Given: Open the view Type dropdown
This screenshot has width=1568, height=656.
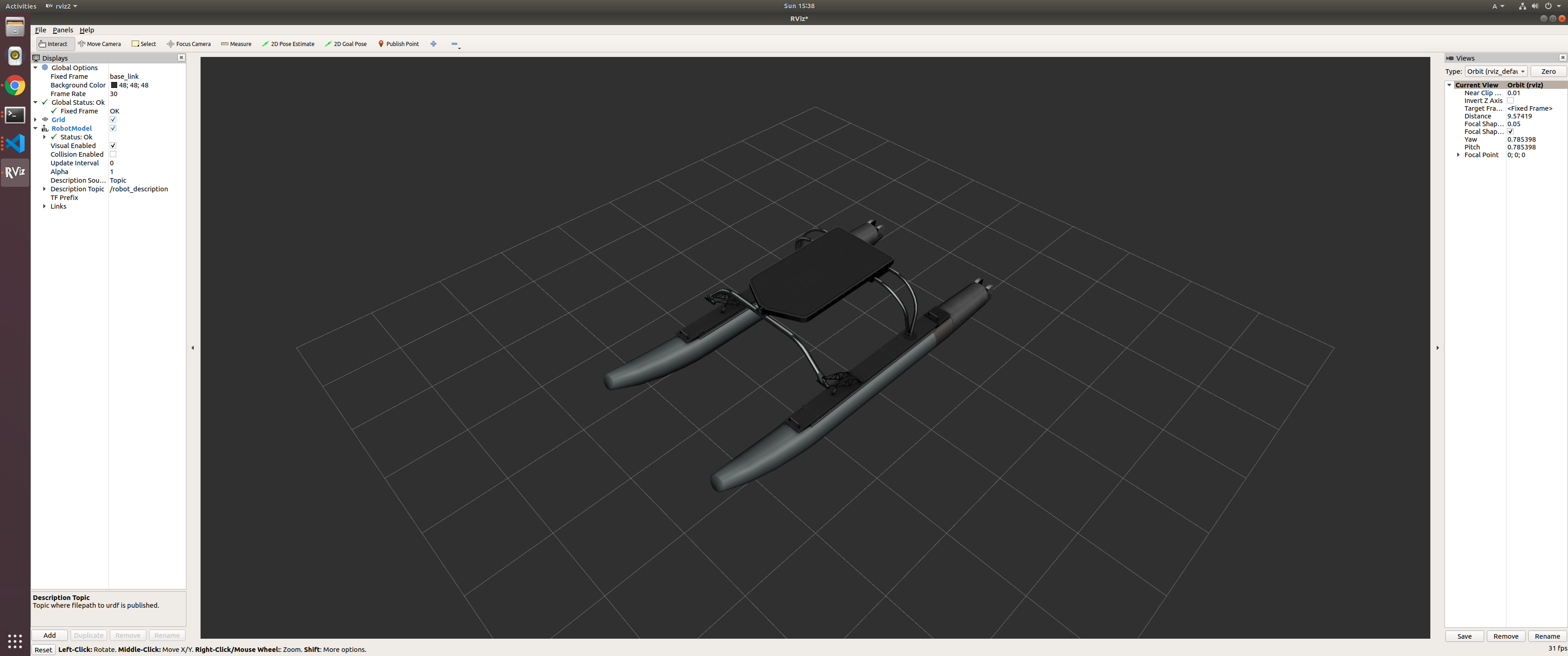Looking at the screenshot, I should click(1496, 72).
